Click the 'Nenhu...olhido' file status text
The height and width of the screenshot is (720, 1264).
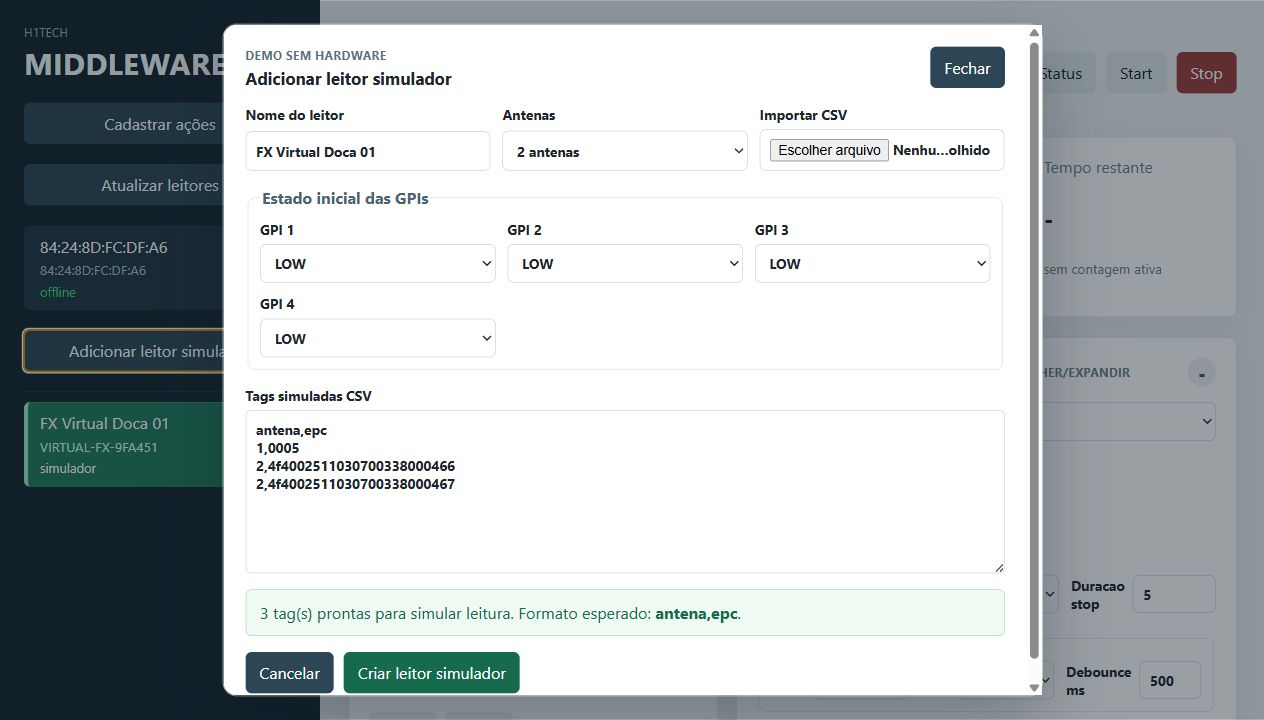tap(941, 150)
